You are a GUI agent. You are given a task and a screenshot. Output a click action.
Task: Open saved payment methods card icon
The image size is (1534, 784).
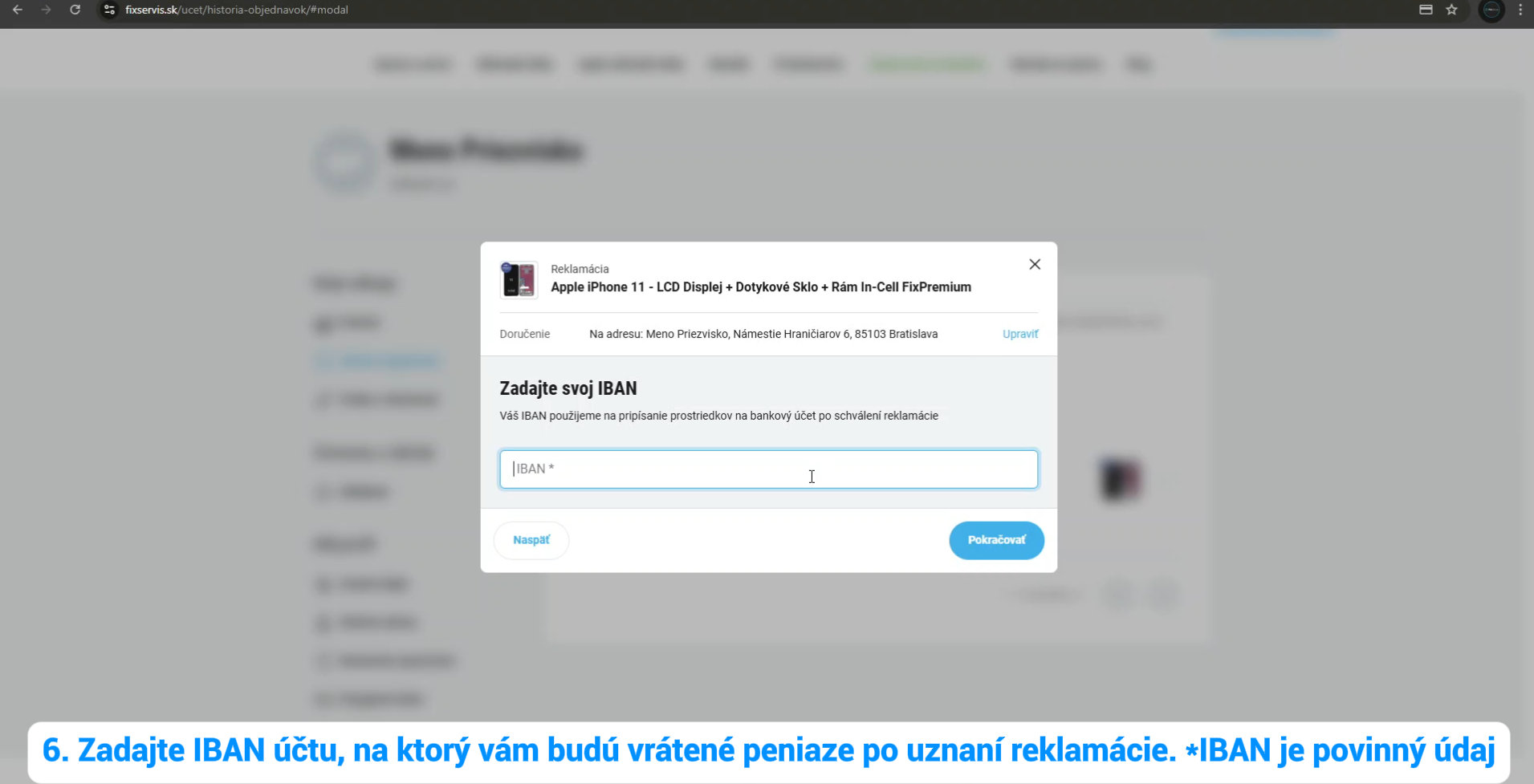pyautogui.click(x=1426, y=10)
